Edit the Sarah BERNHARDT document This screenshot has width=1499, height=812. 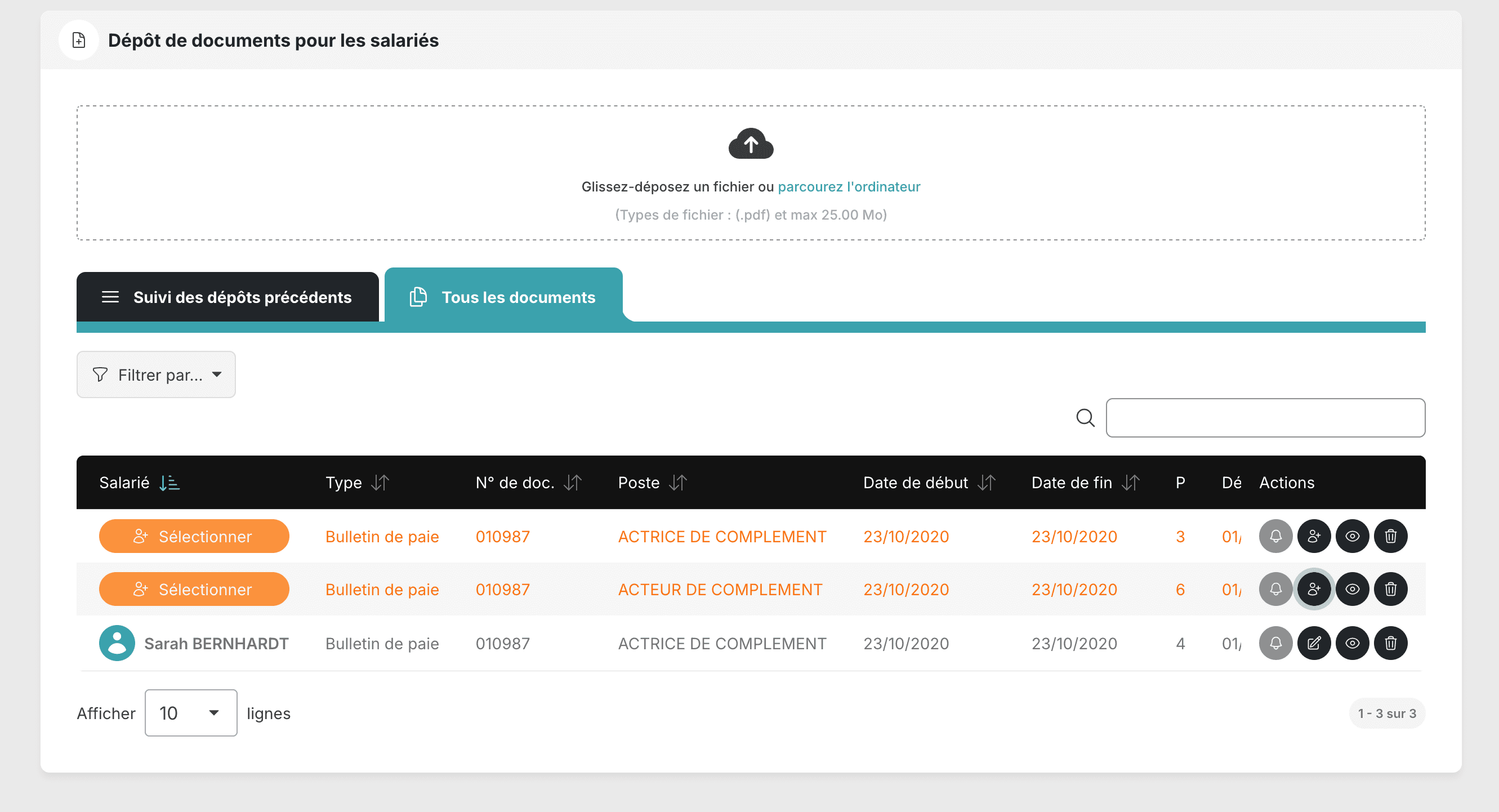(1314, 643)
